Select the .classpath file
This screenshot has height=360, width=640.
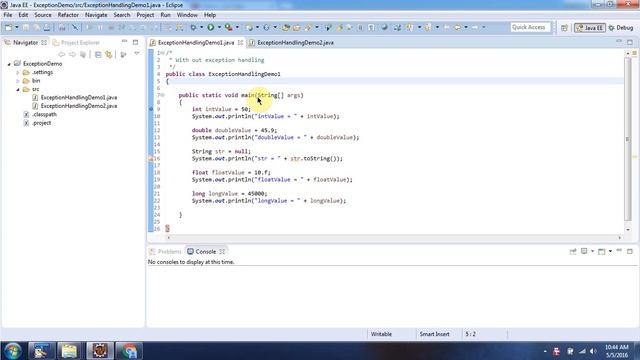pyautogui.click(x=44, y=114)
